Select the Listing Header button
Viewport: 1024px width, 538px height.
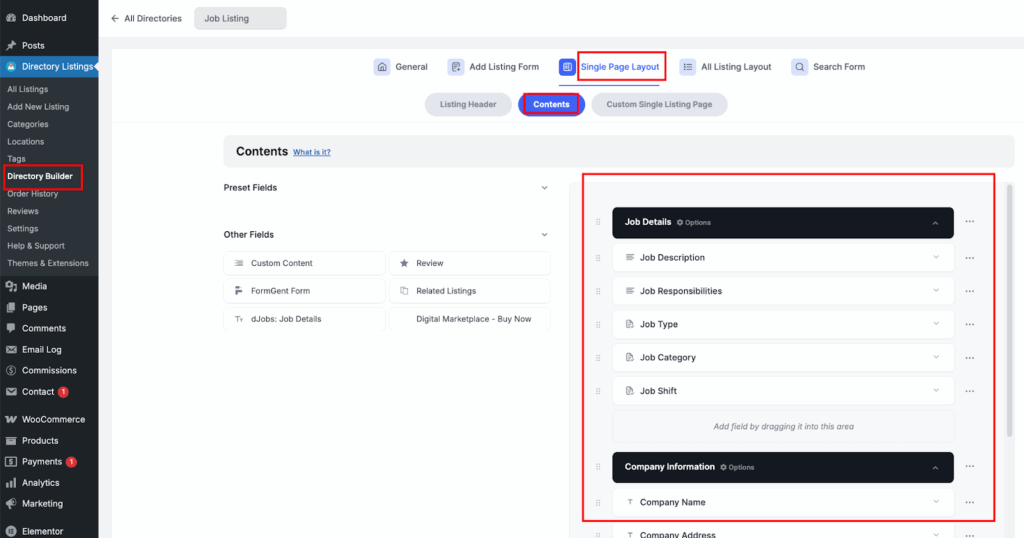tap(468, 105)
